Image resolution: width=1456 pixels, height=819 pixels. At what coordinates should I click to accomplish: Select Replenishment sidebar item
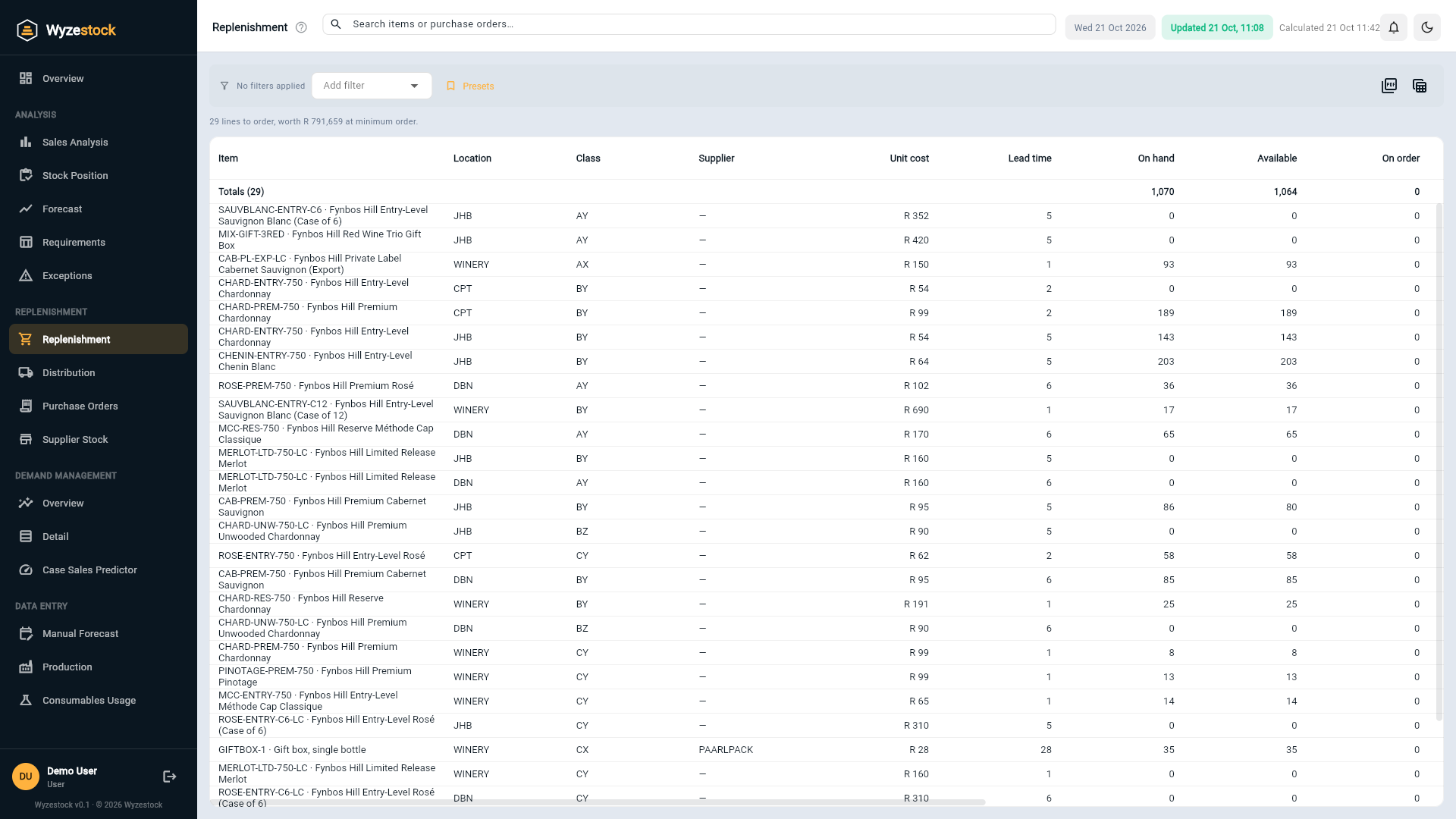[x=99, y=339]
